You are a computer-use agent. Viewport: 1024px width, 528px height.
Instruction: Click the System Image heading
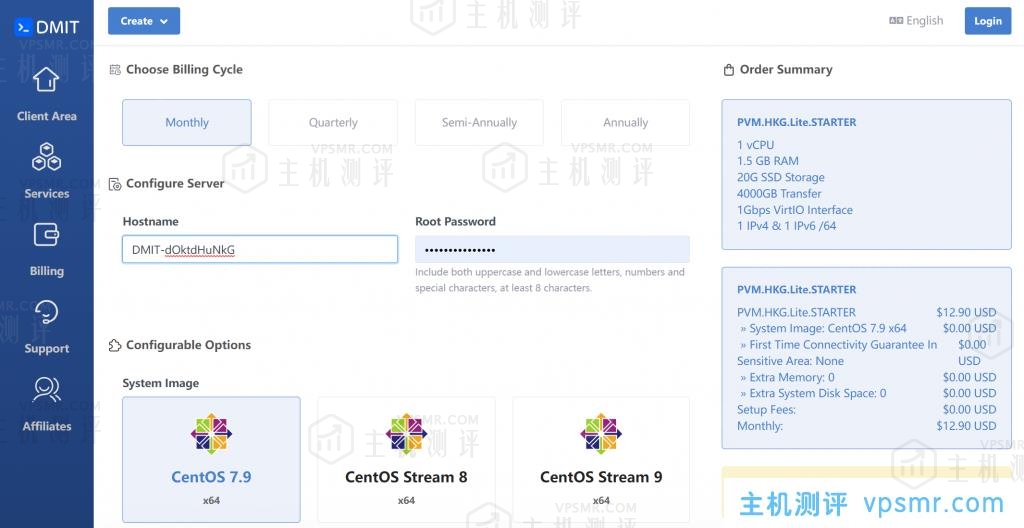(161, 384)
